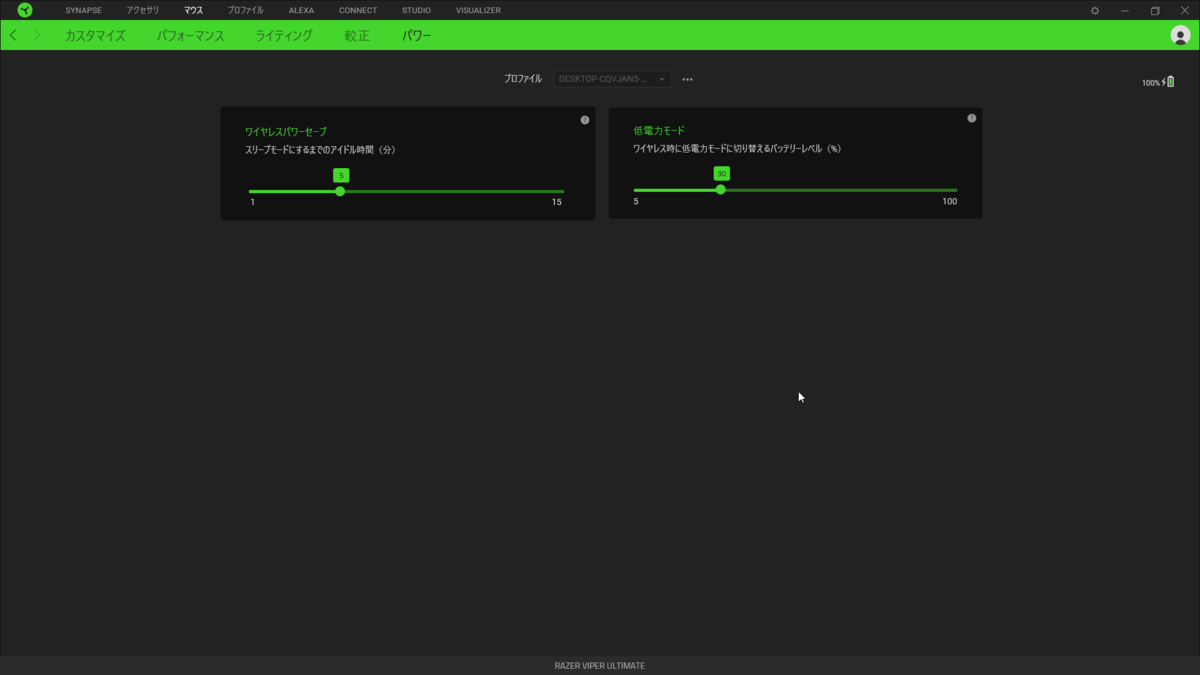Restore the Synapse window size
Viewport: 1200px width, 675px height.
(1155, 10)
